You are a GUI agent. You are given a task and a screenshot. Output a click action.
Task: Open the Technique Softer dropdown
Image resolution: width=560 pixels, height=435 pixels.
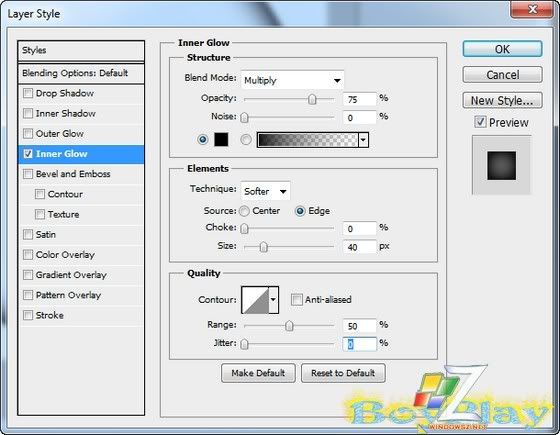click(265, 191)
